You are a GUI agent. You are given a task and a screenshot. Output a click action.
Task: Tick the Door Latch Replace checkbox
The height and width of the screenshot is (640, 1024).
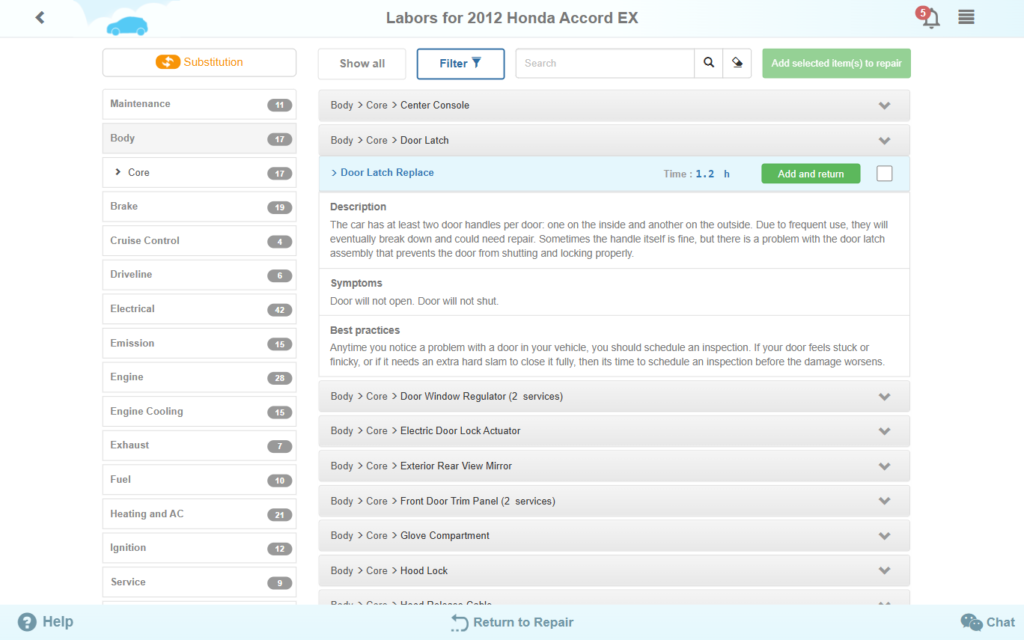[x=884, y=174]
